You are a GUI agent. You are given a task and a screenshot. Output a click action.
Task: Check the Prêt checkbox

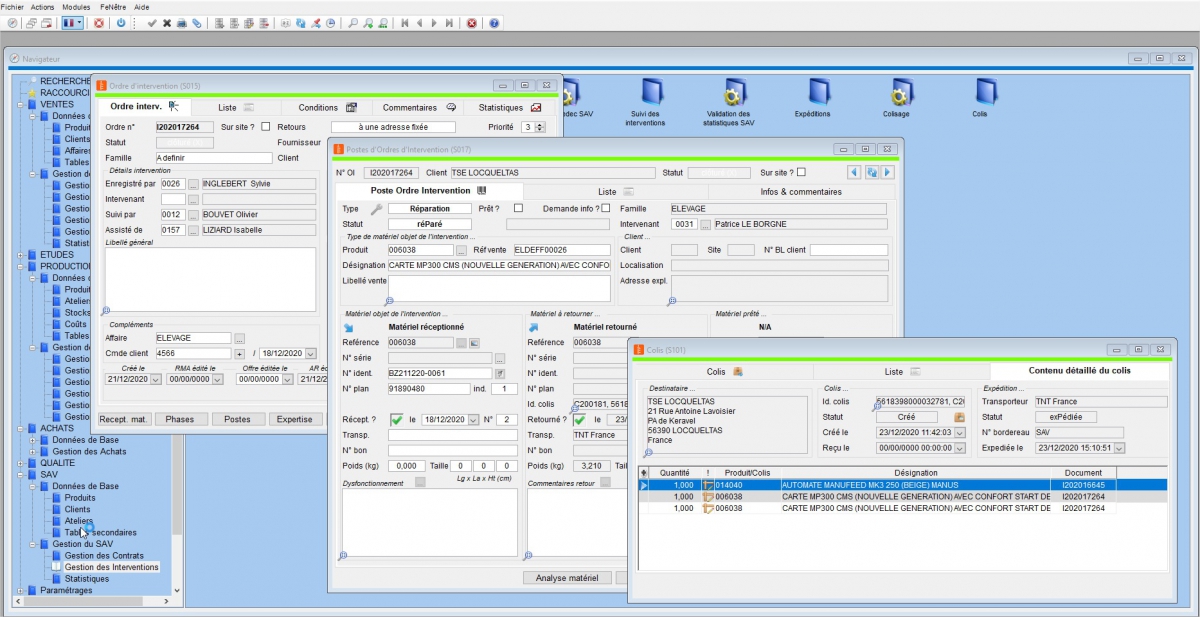click(x=518, y=209)
